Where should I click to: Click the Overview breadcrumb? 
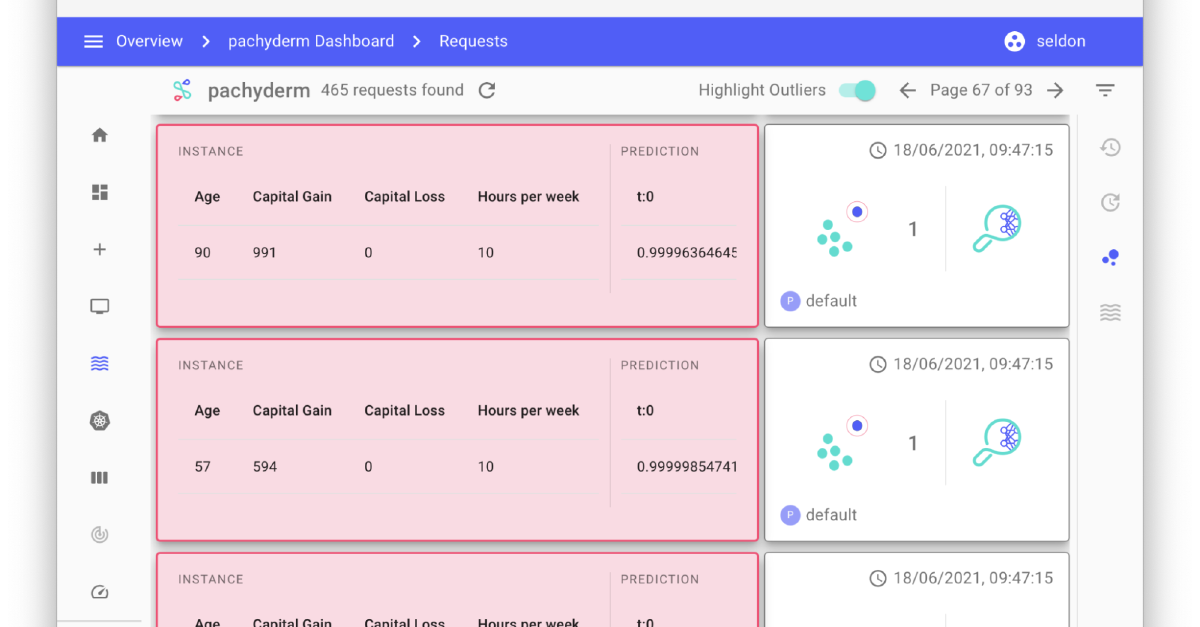(149, 41)
